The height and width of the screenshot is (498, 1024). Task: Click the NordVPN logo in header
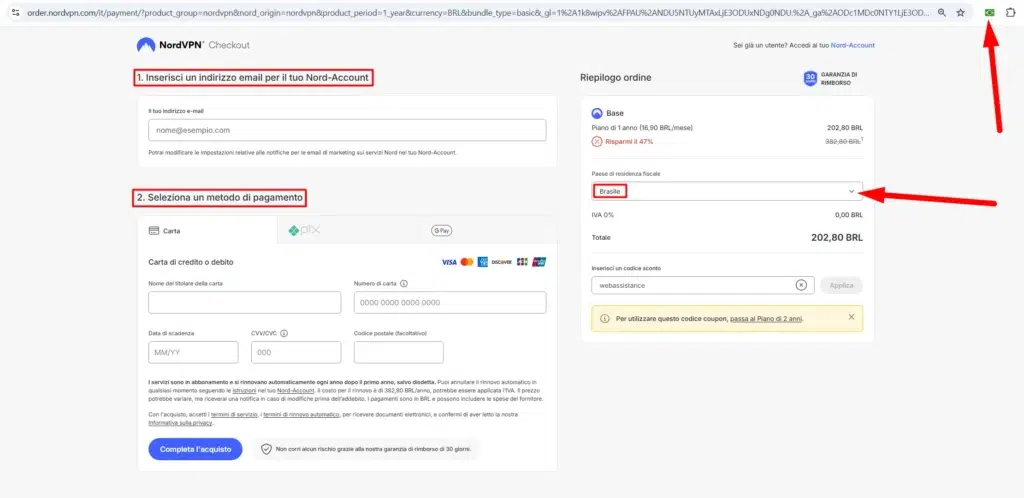(x=170, y=45)
